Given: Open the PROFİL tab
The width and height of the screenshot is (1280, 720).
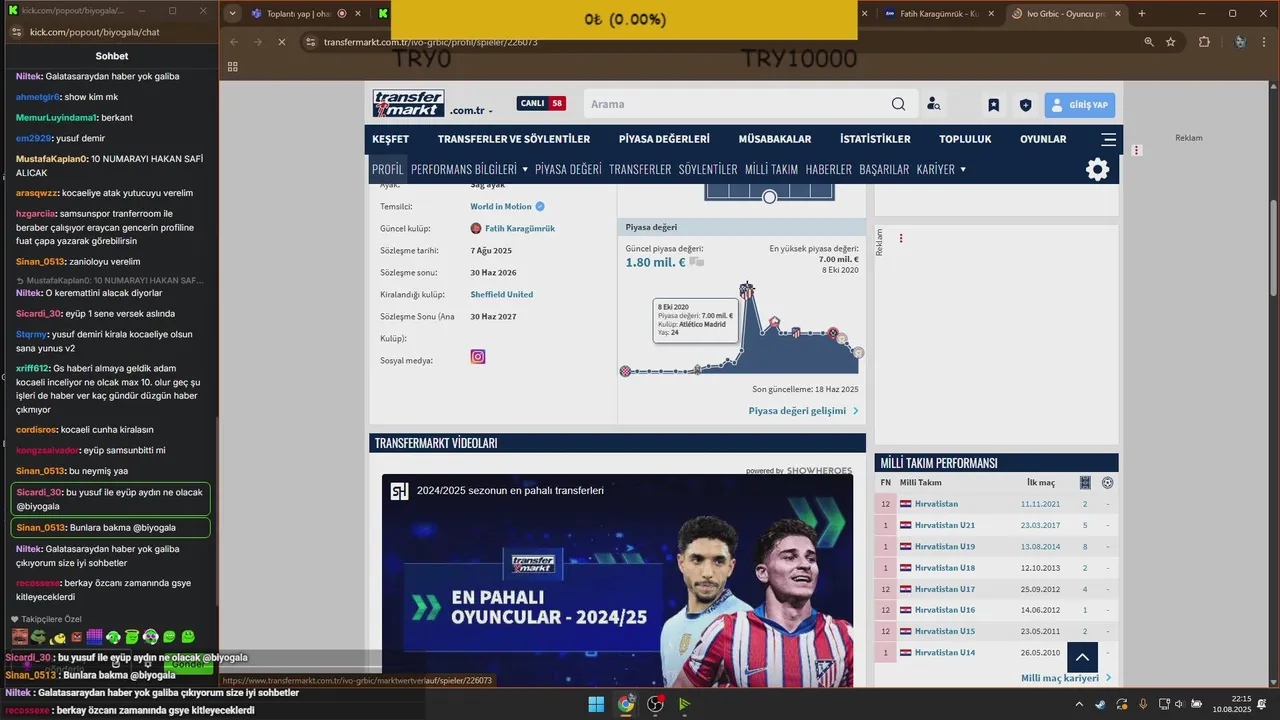Looking at the screenshot, I should [x=388, y=169].
